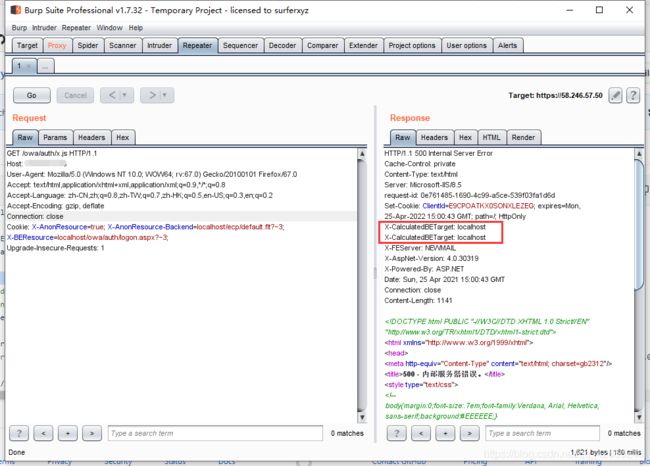The height and width of the screenshot is (466, 650).
Task: Click the request search term input field
Action: (x=215, y=433)
